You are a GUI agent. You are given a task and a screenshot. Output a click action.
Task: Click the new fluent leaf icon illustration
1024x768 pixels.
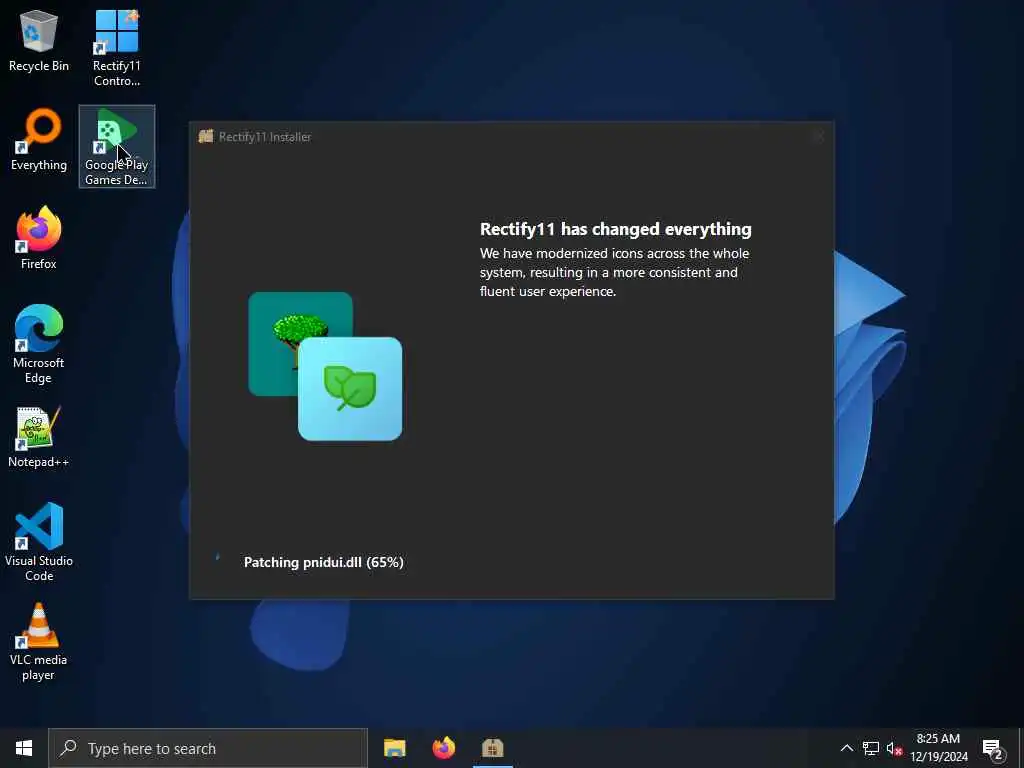coord(350,389)
